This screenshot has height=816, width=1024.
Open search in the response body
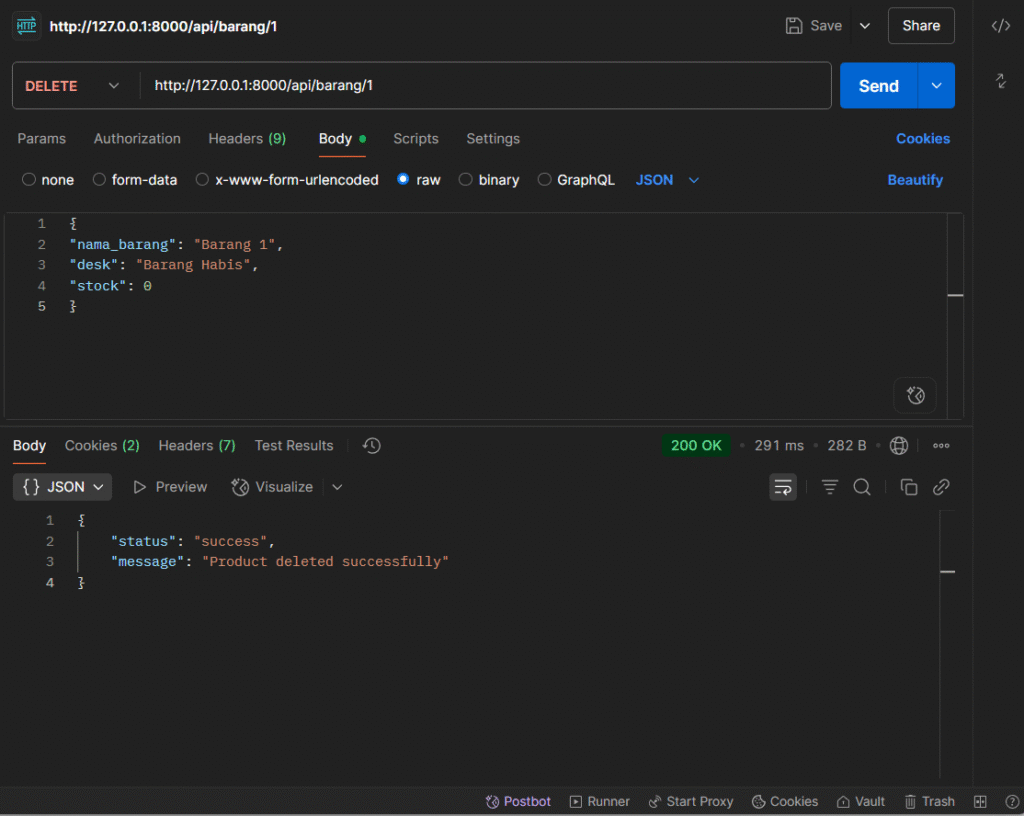tap(861, 487)
